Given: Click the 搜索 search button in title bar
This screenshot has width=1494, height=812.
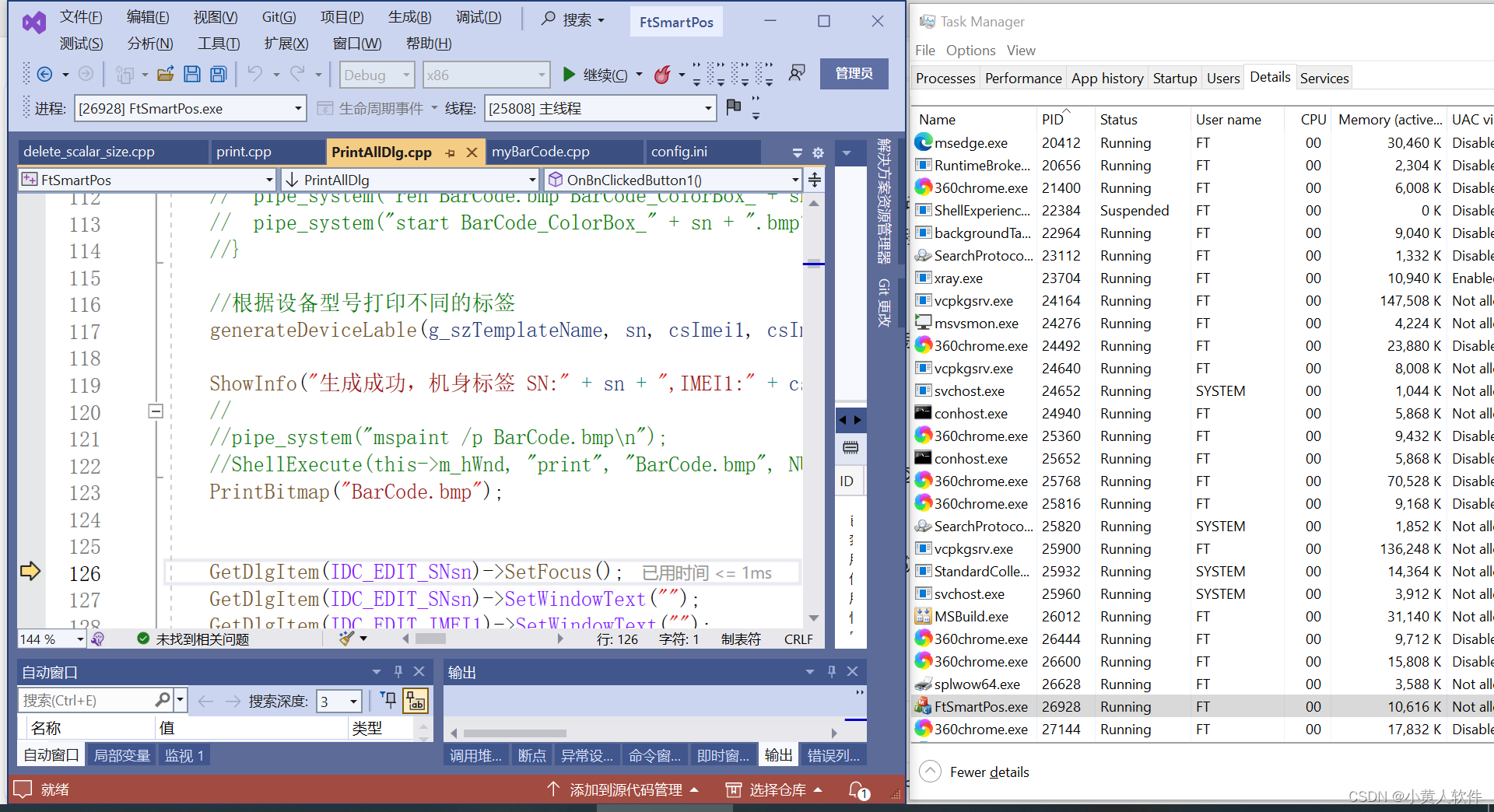Looking at the screenshot, I should coord(574,19).
